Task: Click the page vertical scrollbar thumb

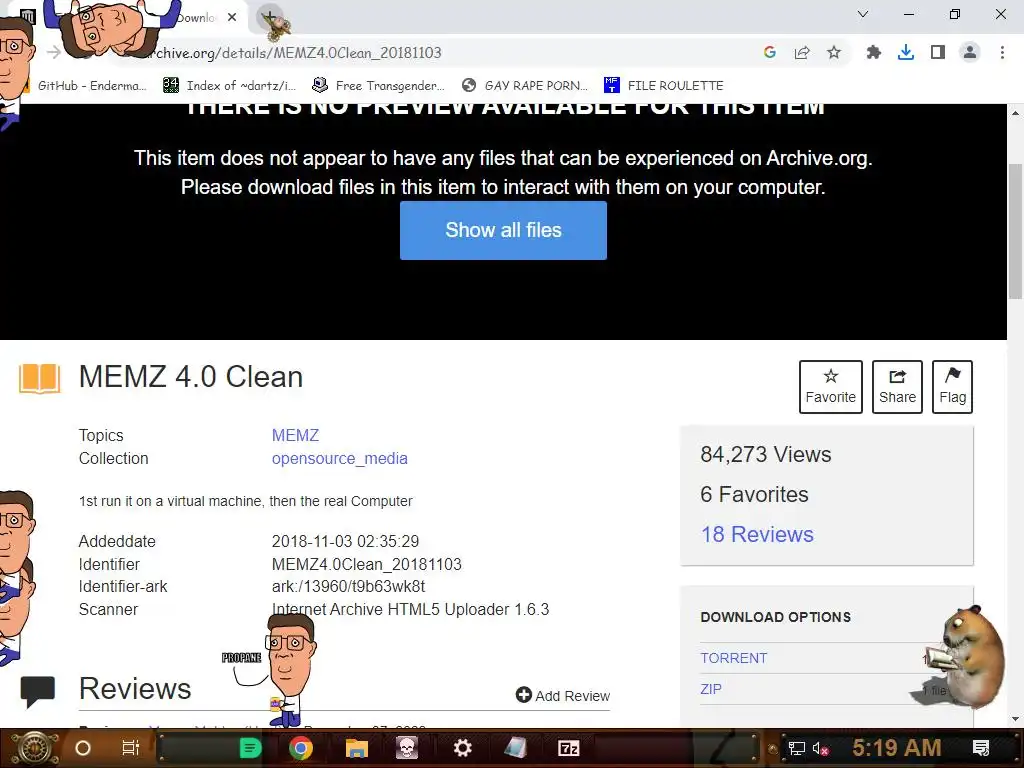Action: [x=1016, y=230]
